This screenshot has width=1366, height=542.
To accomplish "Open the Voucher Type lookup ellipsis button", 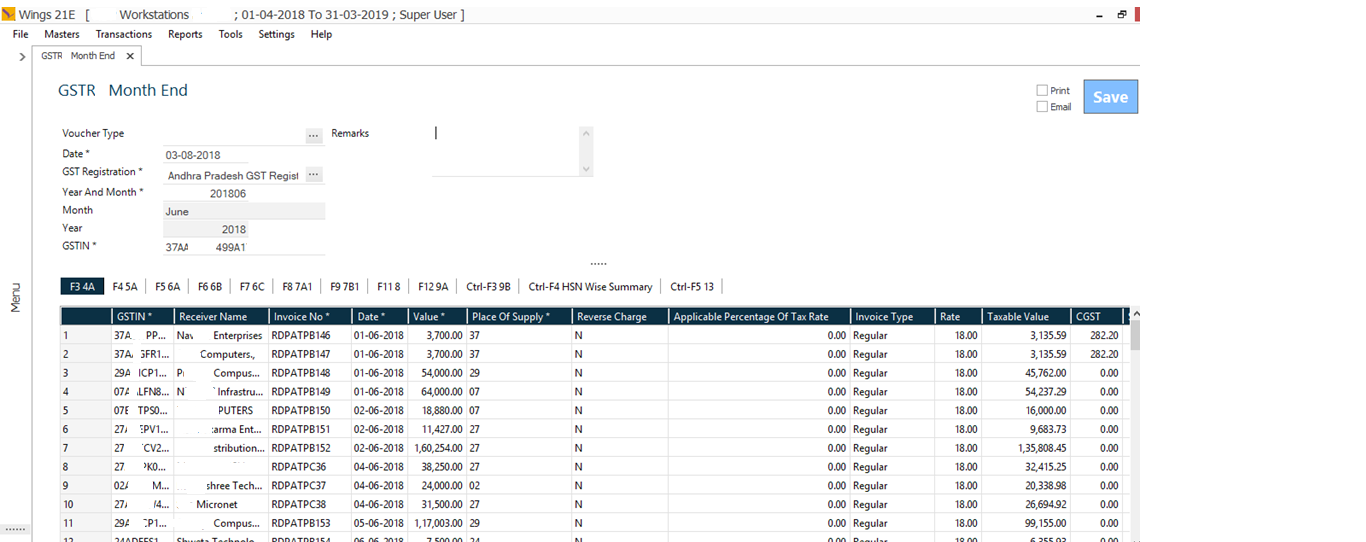I will [x=313, y=135].
